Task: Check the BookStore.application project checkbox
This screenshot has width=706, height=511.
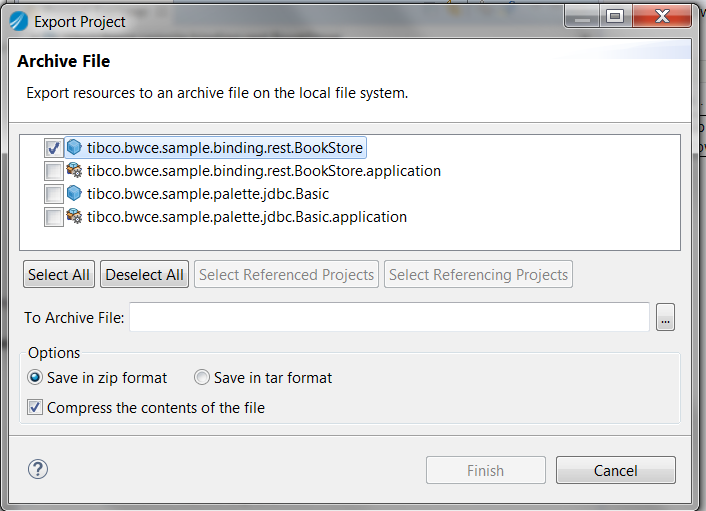Action: click(54, 171)
